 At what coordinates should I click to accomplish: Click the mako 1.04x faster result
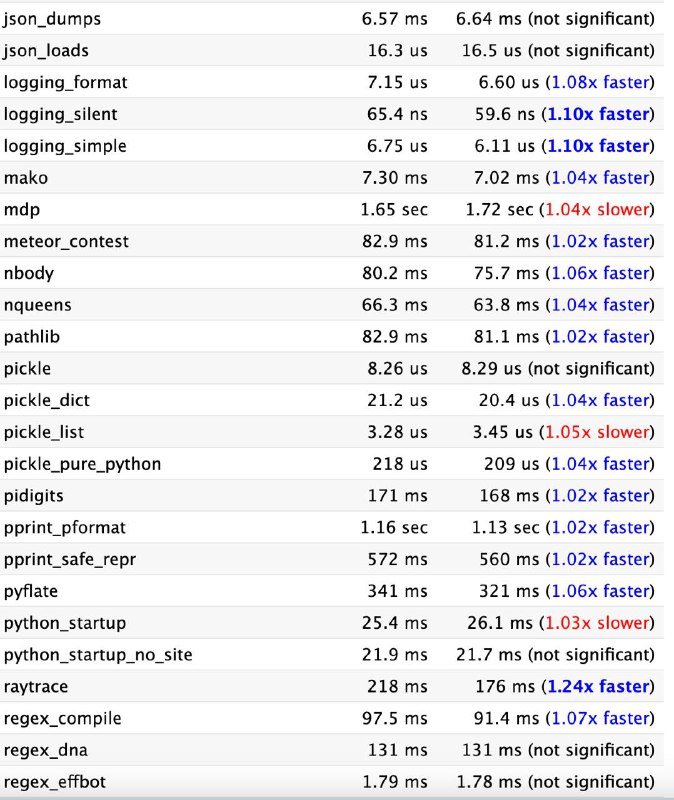600,178
